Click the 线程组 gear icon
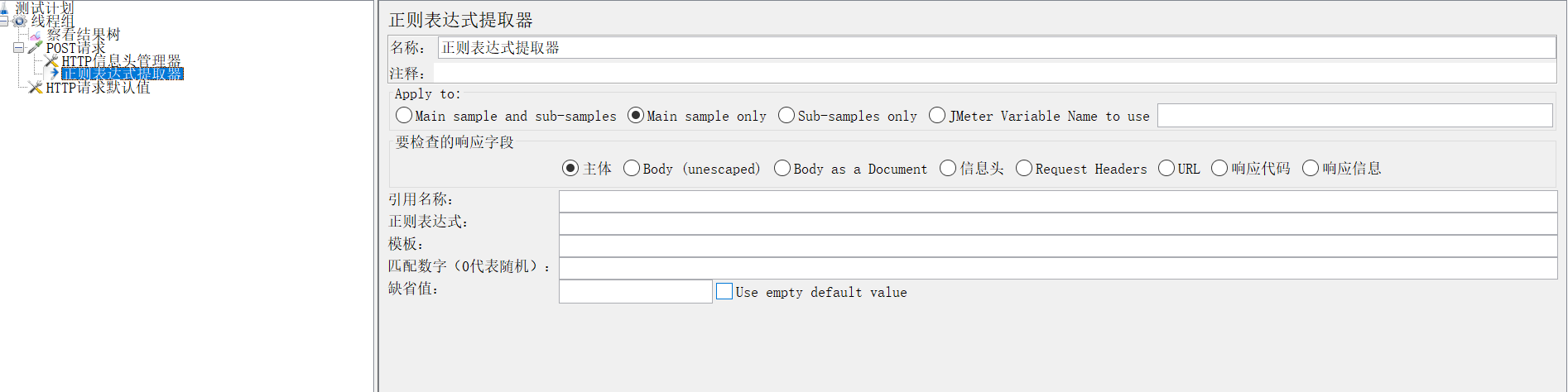Screen dimensions: 1568x392 coord(20,22)
